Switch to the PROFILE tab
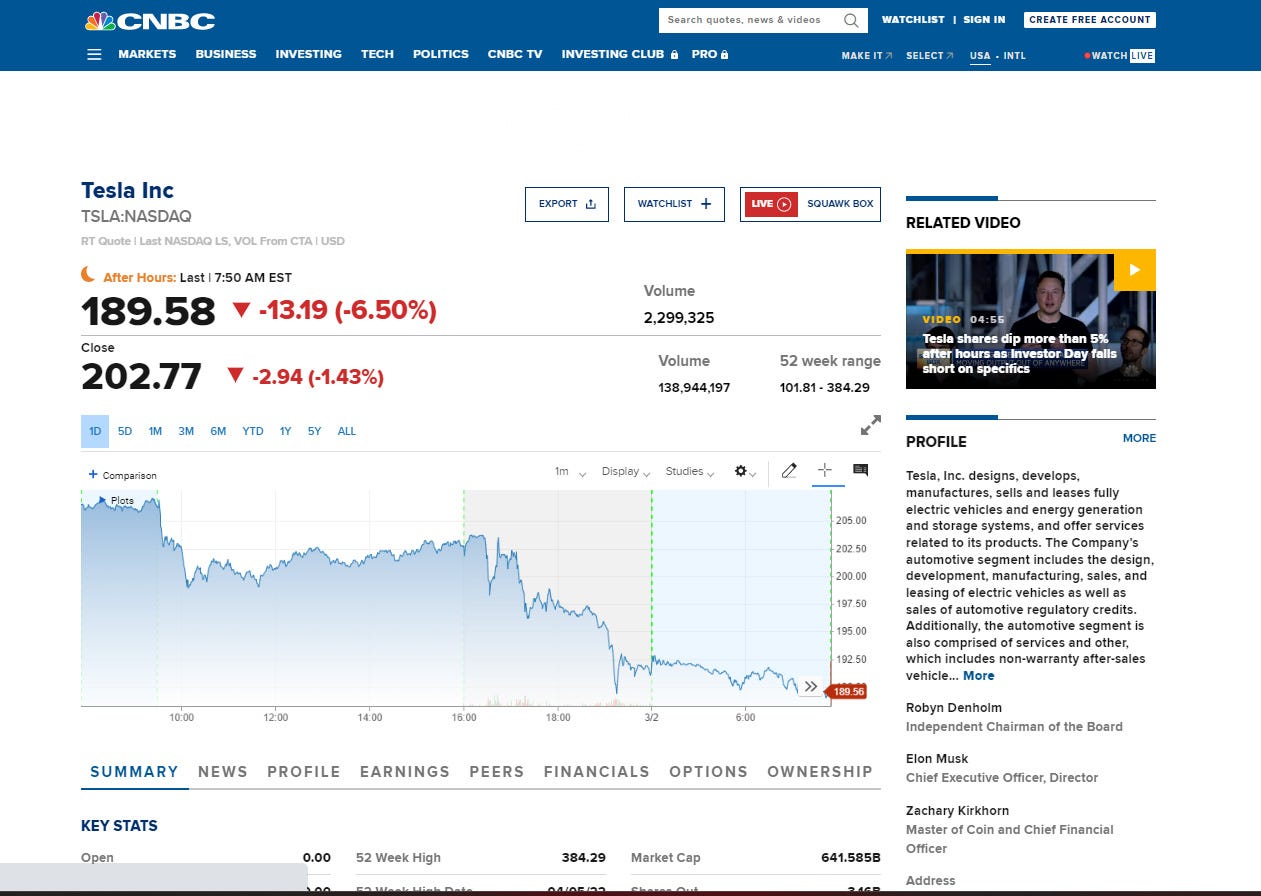This screenshot has height=896, width=1261. pos(304,772)
